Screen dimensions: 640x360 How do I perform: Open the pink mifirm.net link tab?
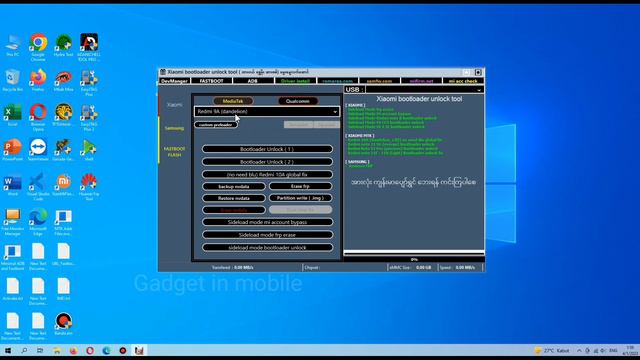(x=421, y=81)
